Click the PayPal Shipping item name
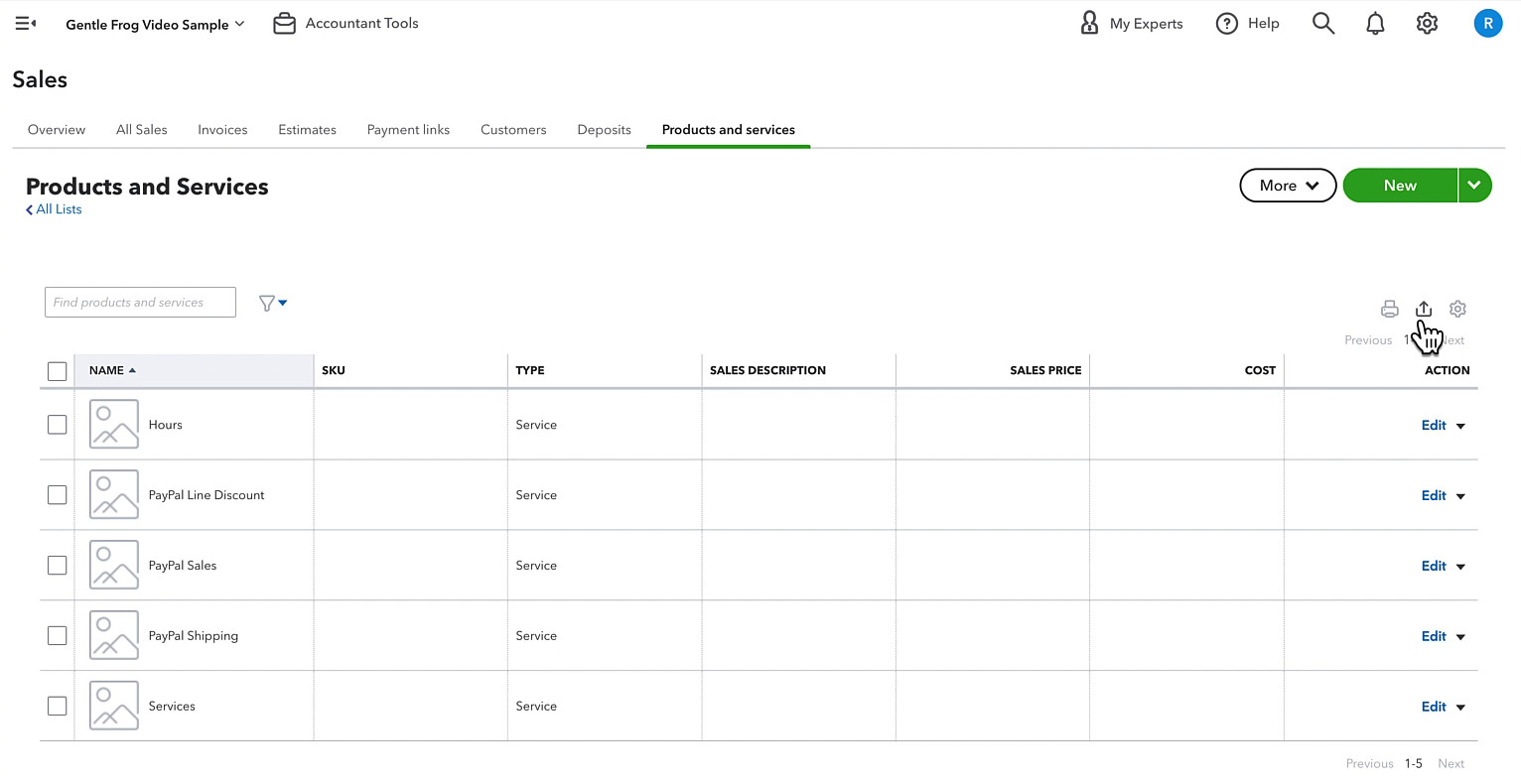1521x784 pixels. (193, 636)
